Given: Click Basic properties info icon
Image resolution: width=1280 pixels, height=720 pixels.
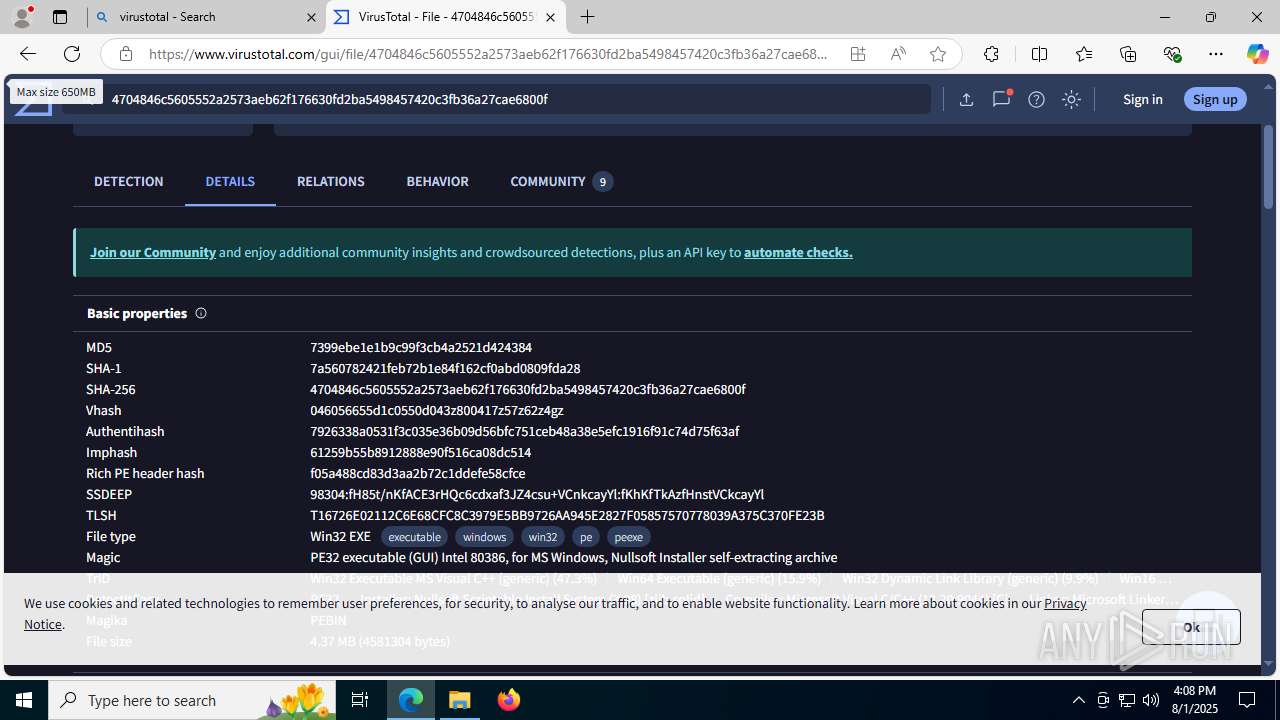Looking at the screenshot, I should pos(201,313).
